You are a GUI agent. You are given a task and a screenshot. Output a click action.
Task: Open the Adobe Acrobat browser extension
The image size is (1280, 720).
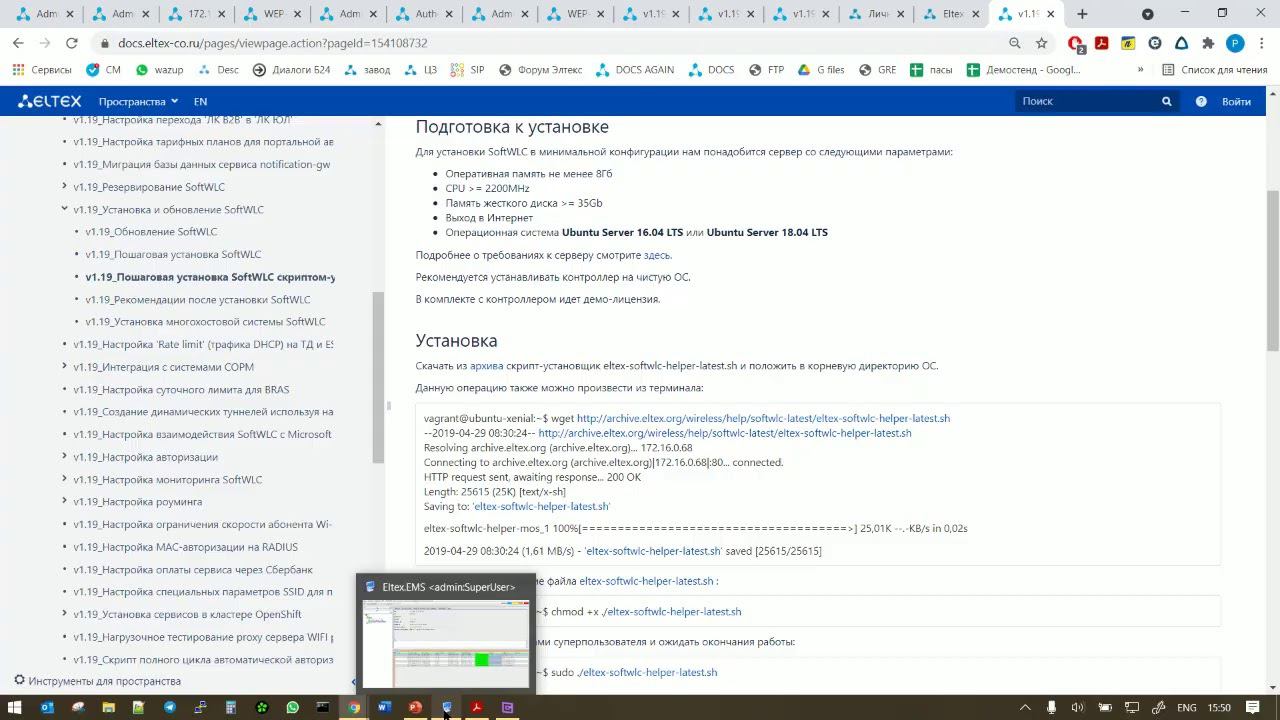[x=1102, y=43]
